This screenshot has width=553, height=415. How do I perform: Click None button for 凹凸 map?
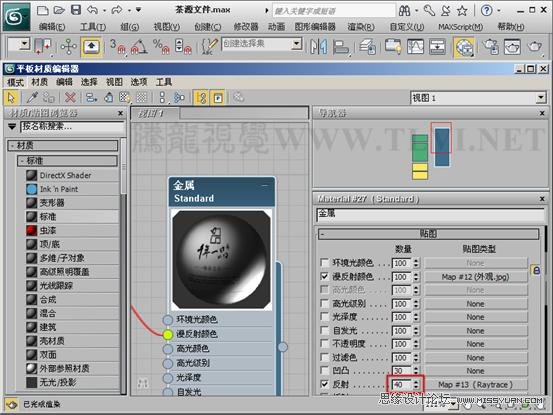475,371
